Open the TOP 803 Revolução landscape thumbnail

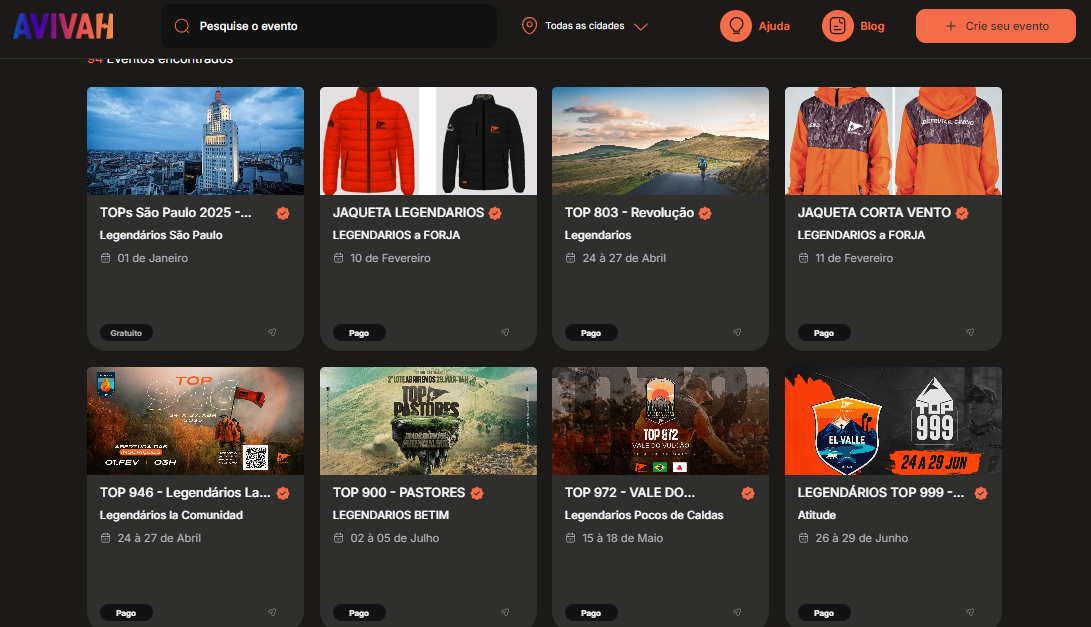[660, 141]
